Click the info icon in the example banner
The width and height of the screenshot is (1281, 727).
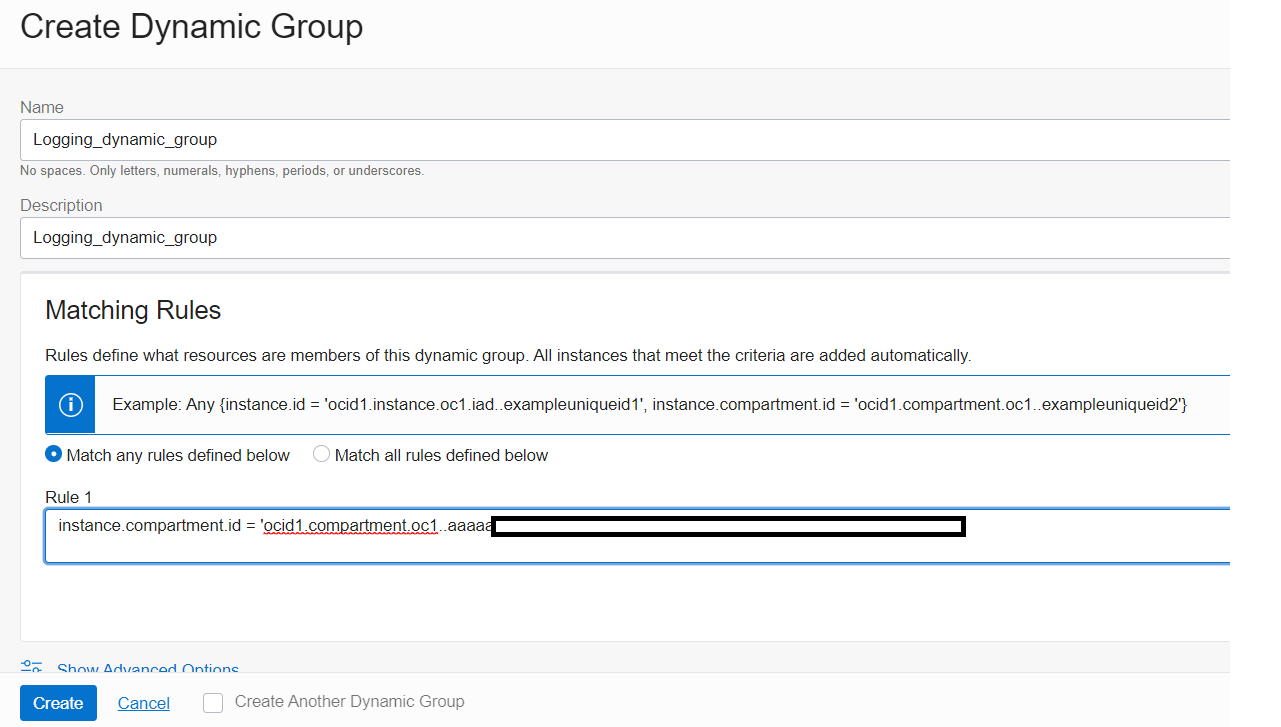tap(70, 405)
